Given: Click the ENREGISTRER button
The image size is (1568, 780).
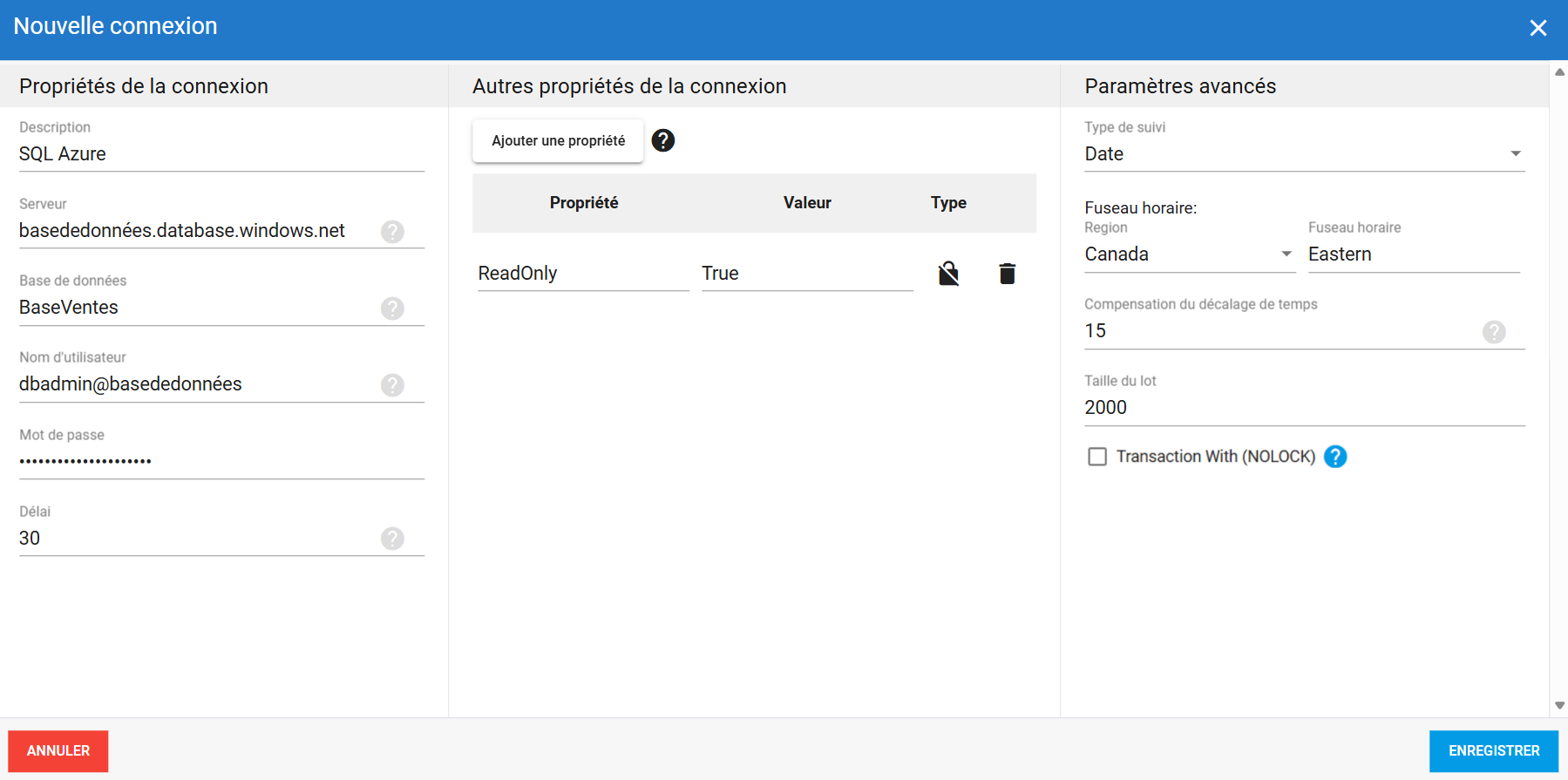Looking at the screenshot, I should 1494,751.
